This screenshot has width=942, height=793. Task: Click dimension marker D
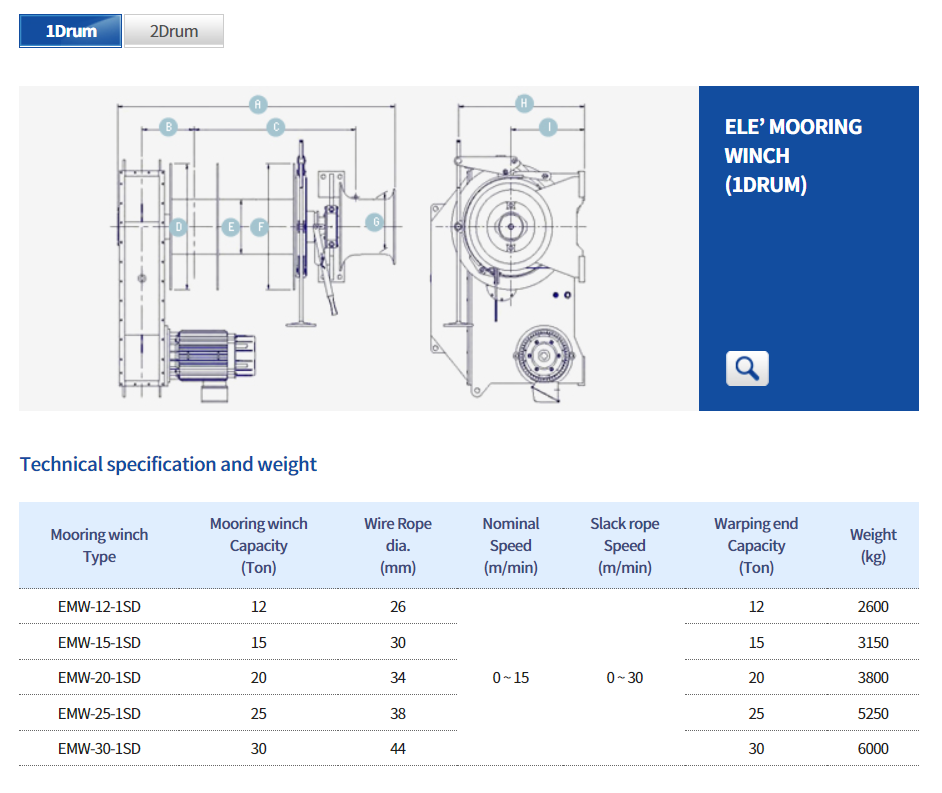(178, 227)
